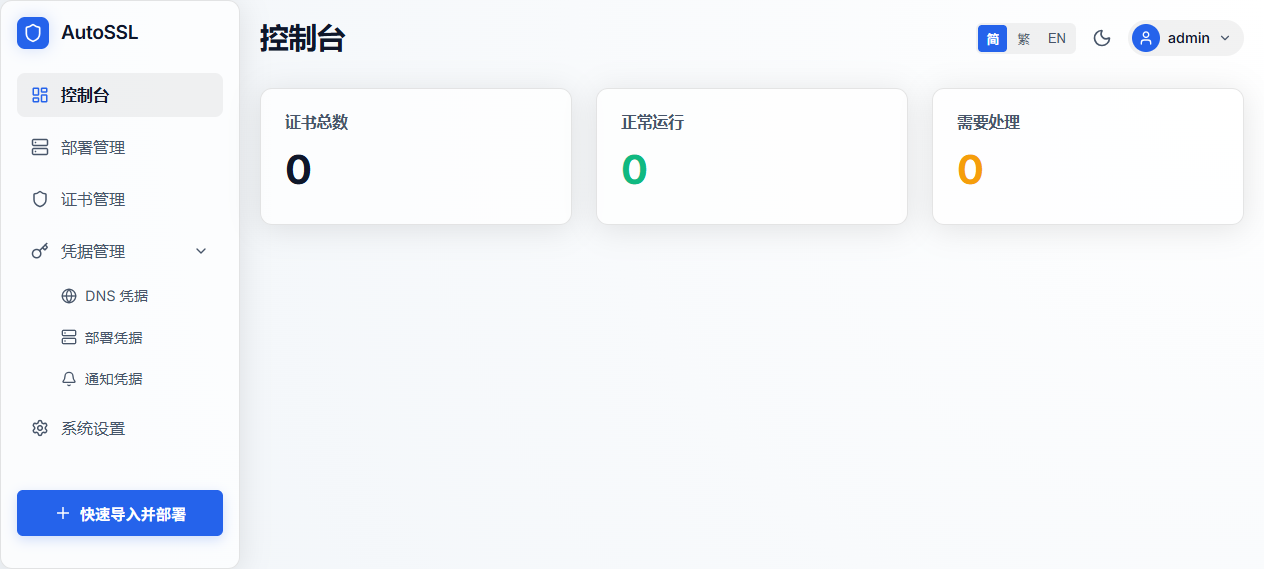Image resolution: width=1264 pixels, height=569 pixels.
Task: Open the 系统设置 page link
Action: tap(120, 428)
